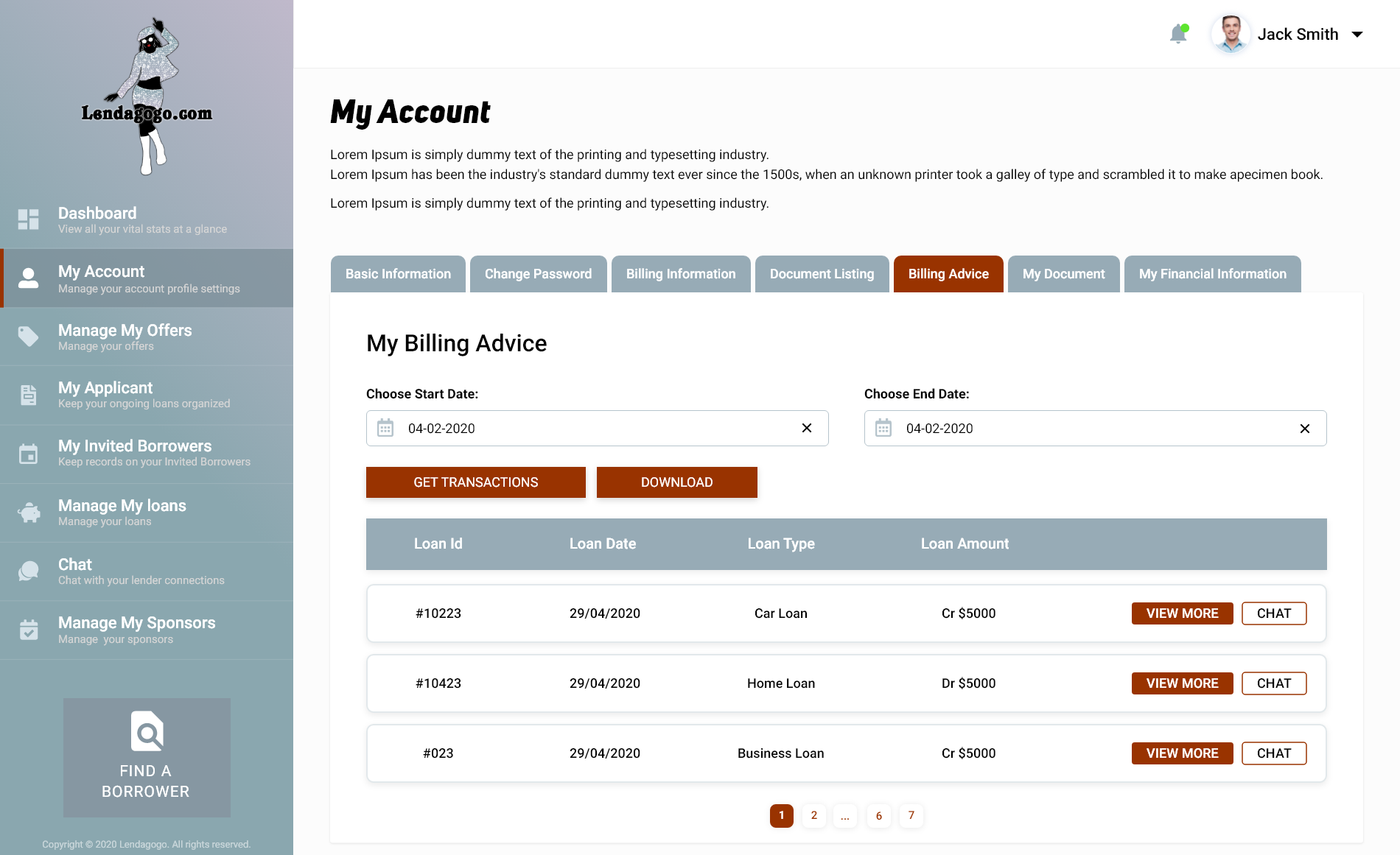Go to pagination page 2
This screenshot has height=855, width=1400.
[813, 815]
